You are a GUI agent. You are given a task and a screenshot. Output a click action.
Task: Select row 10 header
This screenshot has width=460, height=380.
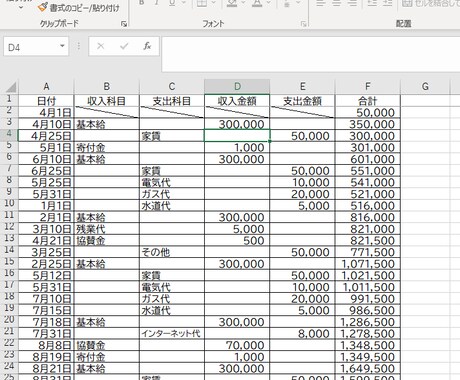tap(9, 204)
